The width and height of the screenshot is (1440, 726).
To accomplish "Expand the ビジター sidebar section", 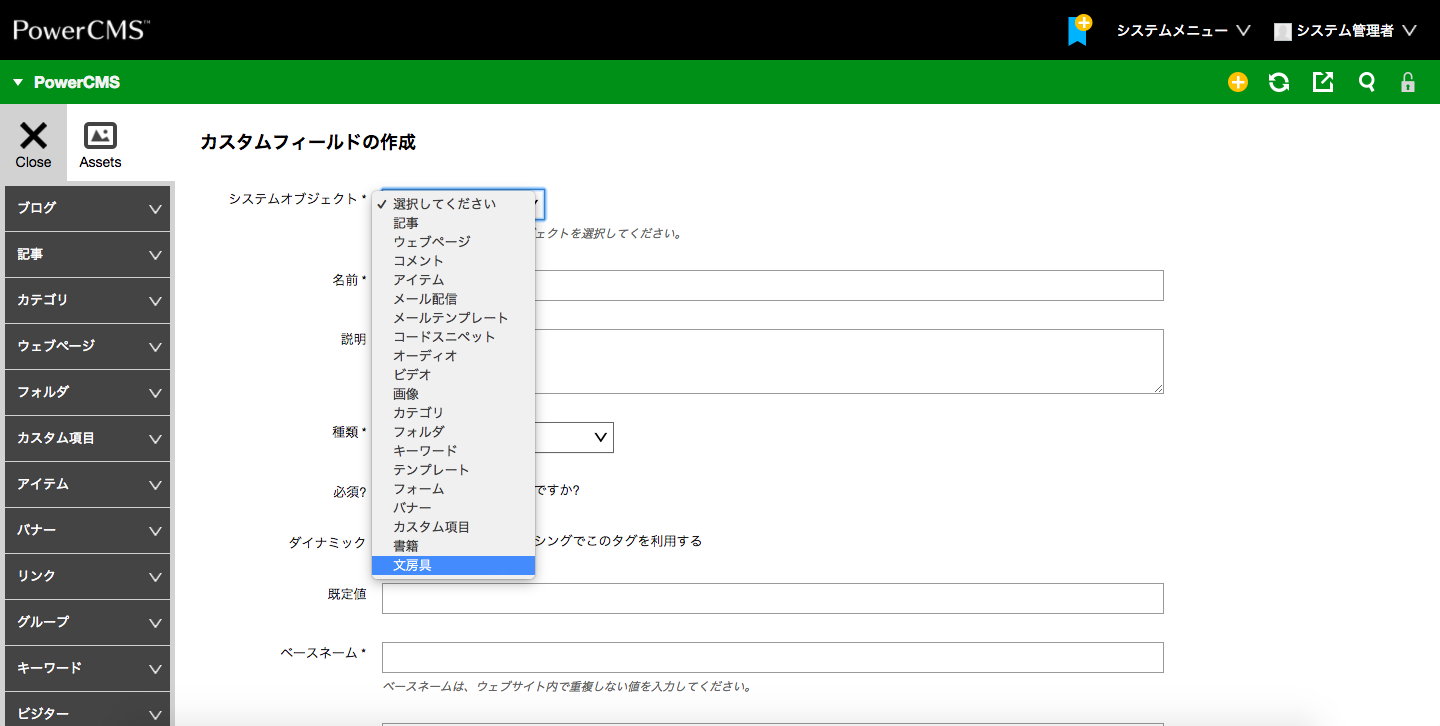I will (87, 709).
